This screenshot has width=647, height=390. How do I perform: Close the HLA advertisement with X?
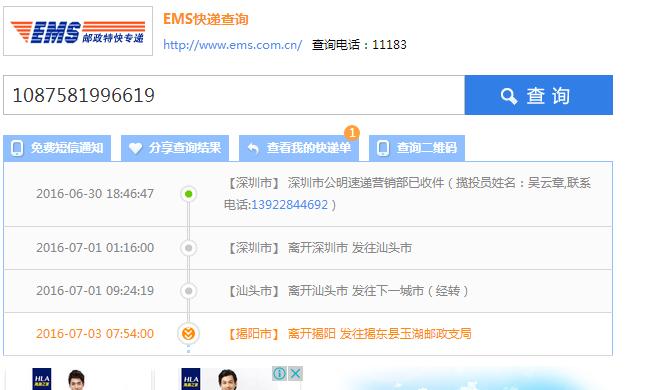(x=295, y=374)
